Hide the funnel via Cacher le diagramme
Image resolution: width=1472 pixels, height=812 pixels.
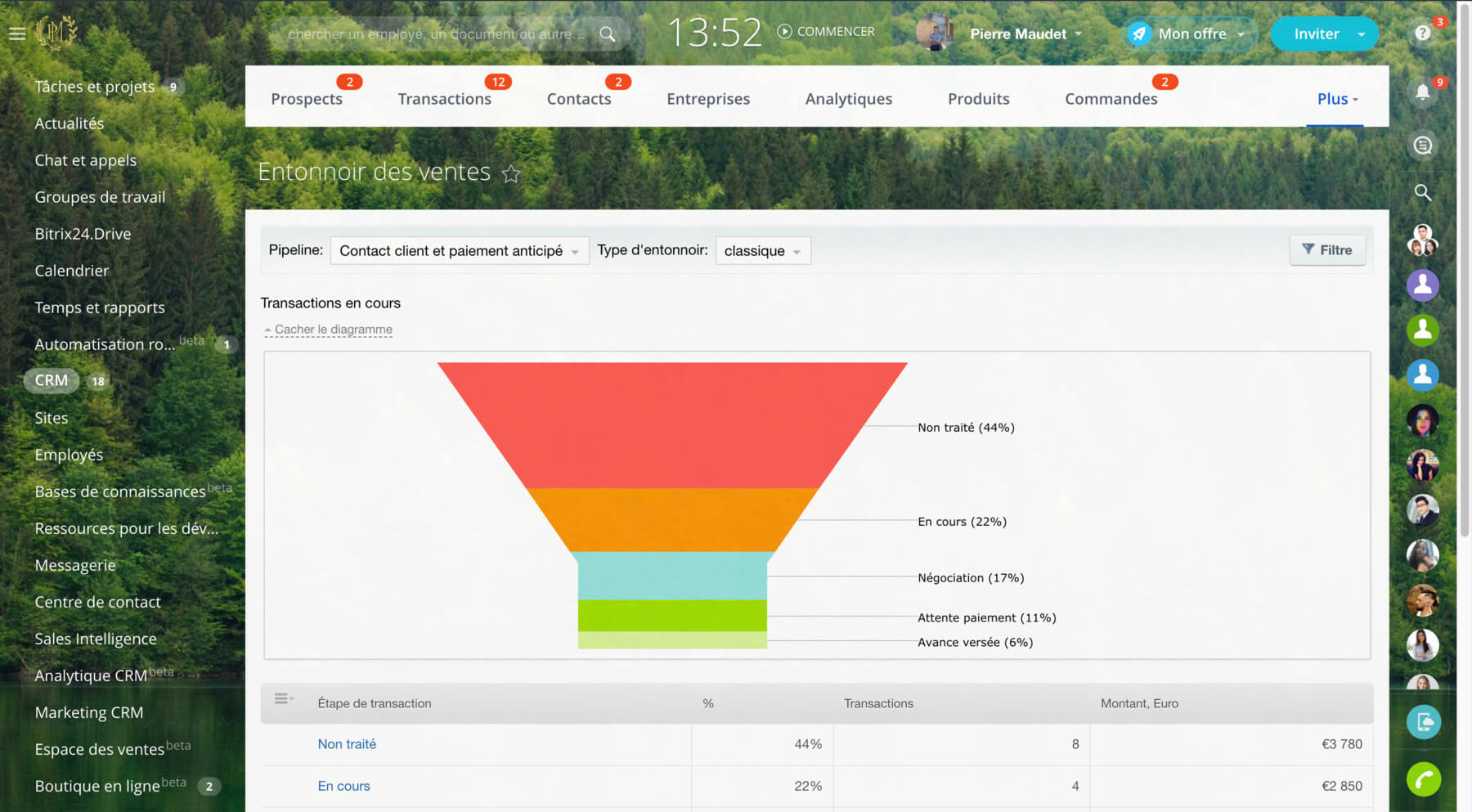point(333,330)
